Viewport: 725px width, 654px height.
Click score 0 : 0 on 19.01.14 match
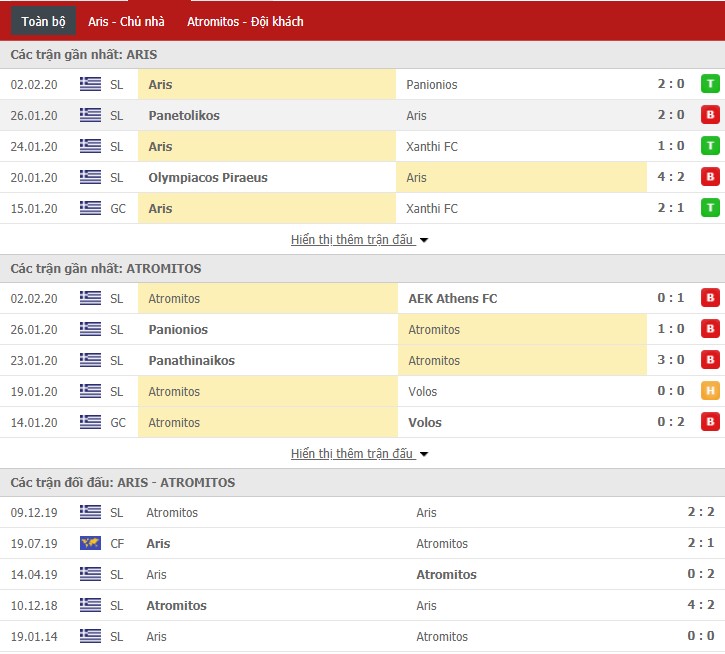(x=701, y=636)
